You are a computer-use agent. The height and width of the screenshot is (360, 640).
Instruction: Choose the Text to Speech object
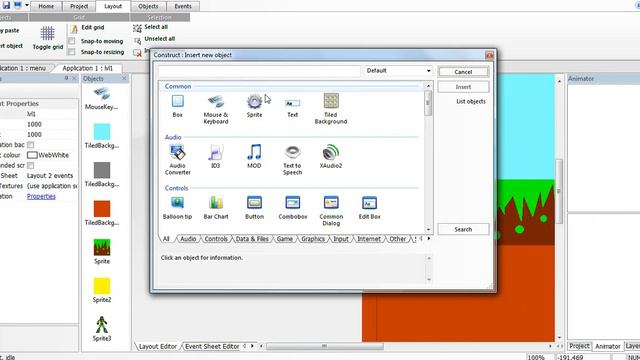pyautogui.click(x=292, y=160)
